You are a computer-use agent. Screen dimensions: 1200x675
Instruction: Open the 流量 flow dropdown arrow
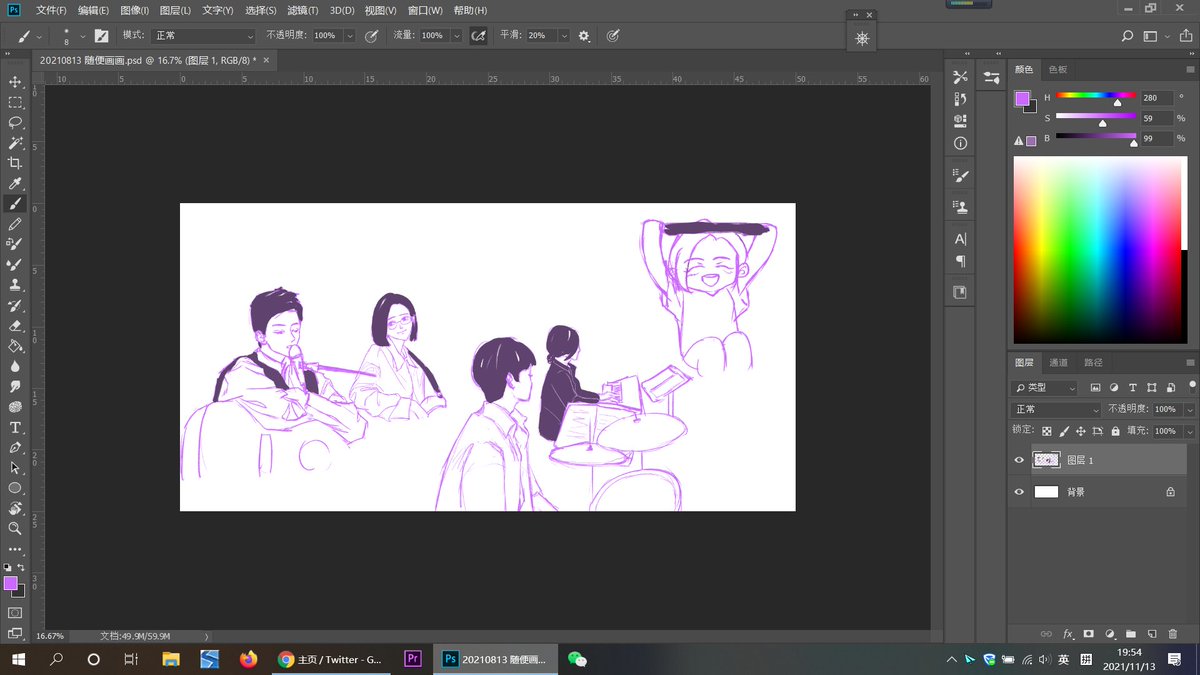(x=456, y=35)
